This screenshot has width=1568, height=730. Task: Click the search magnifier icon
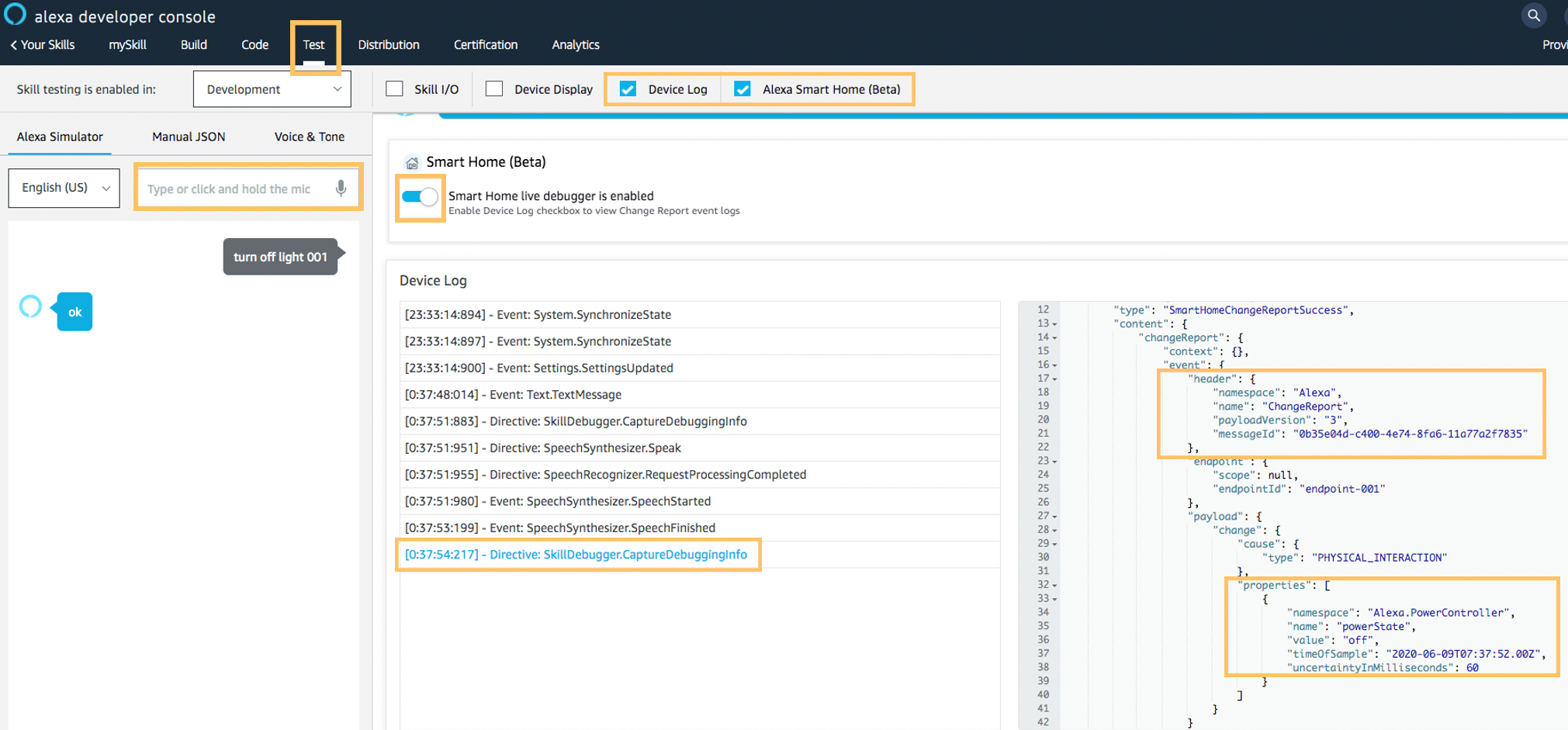tap(1533, 16)
